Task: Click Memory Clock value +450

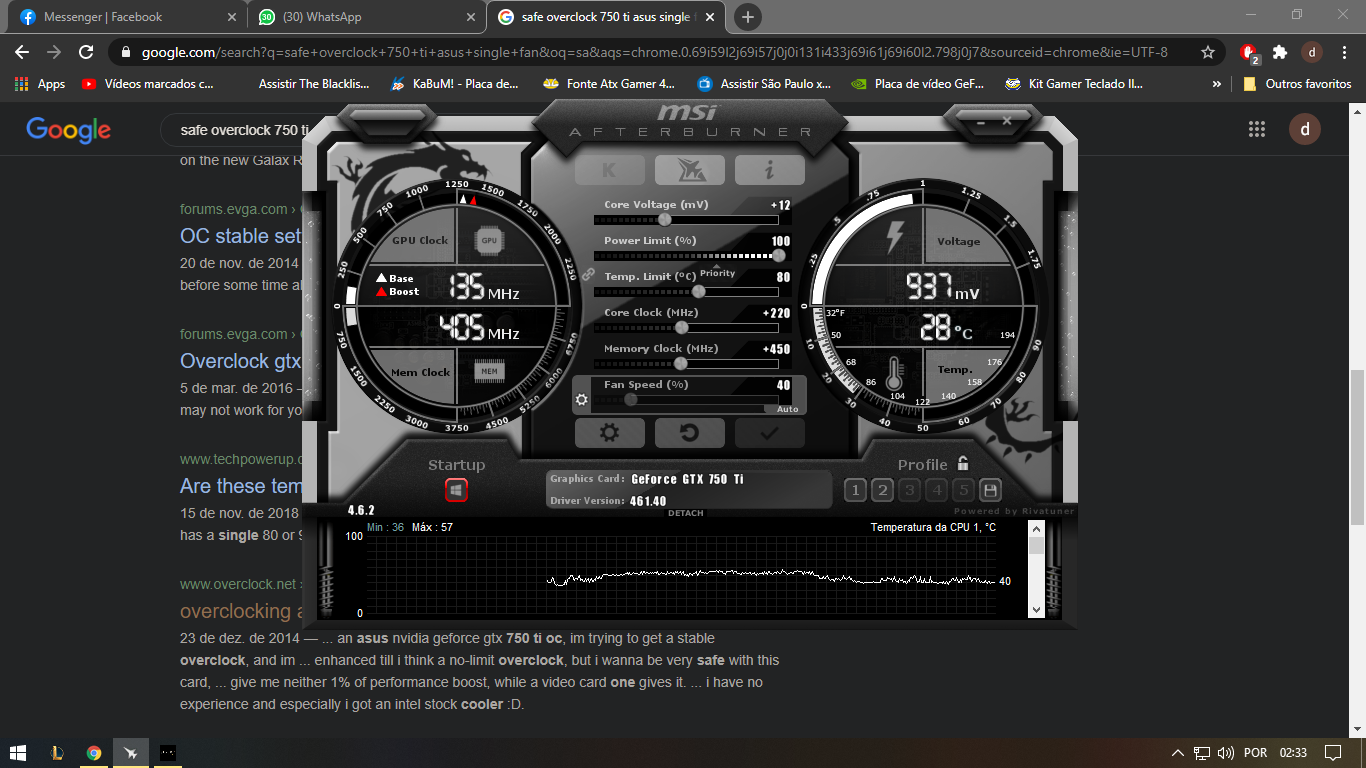Action: (x=776, y=349)
